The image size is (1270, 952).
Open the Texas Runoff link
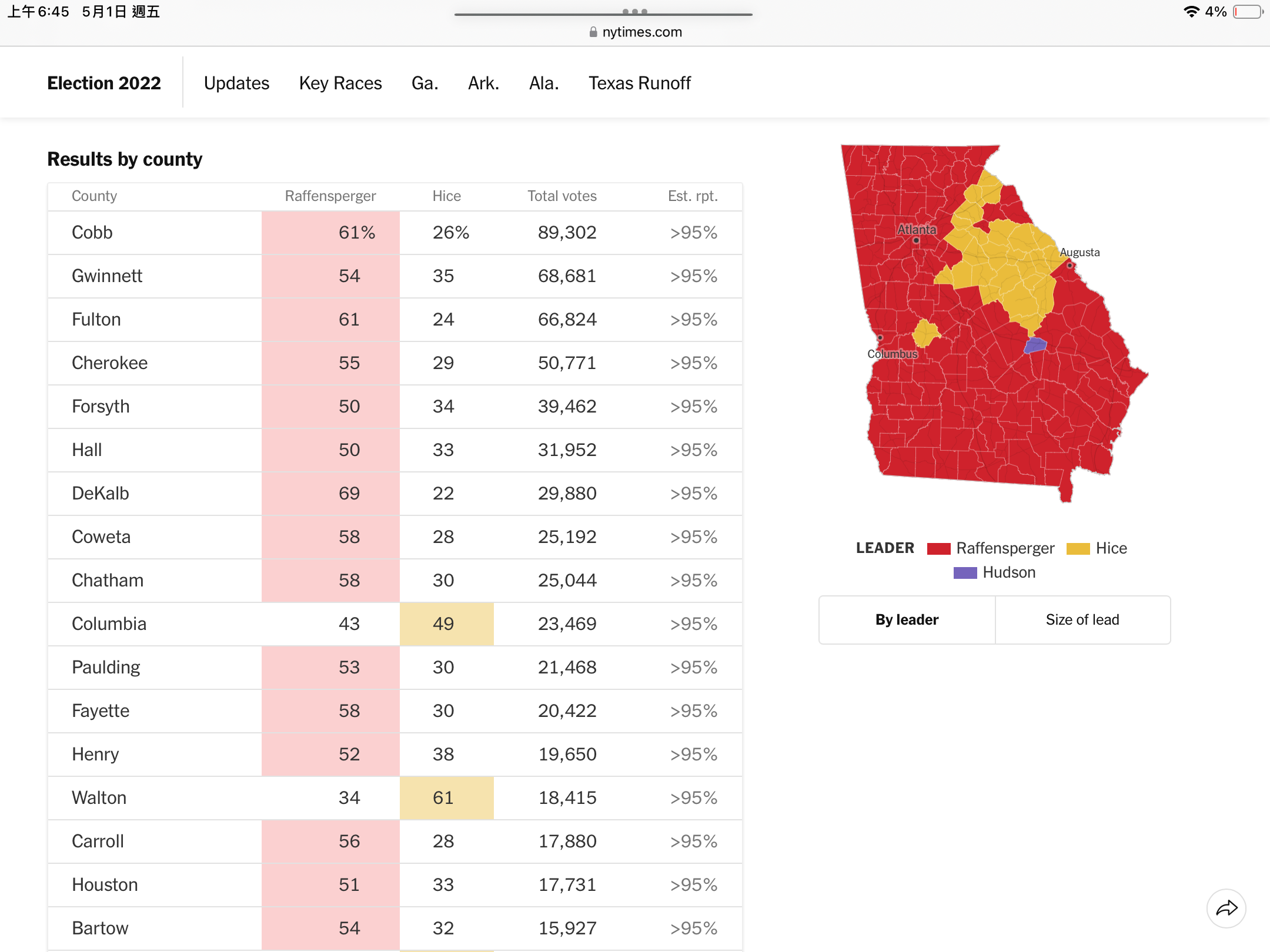pos(640,83)
